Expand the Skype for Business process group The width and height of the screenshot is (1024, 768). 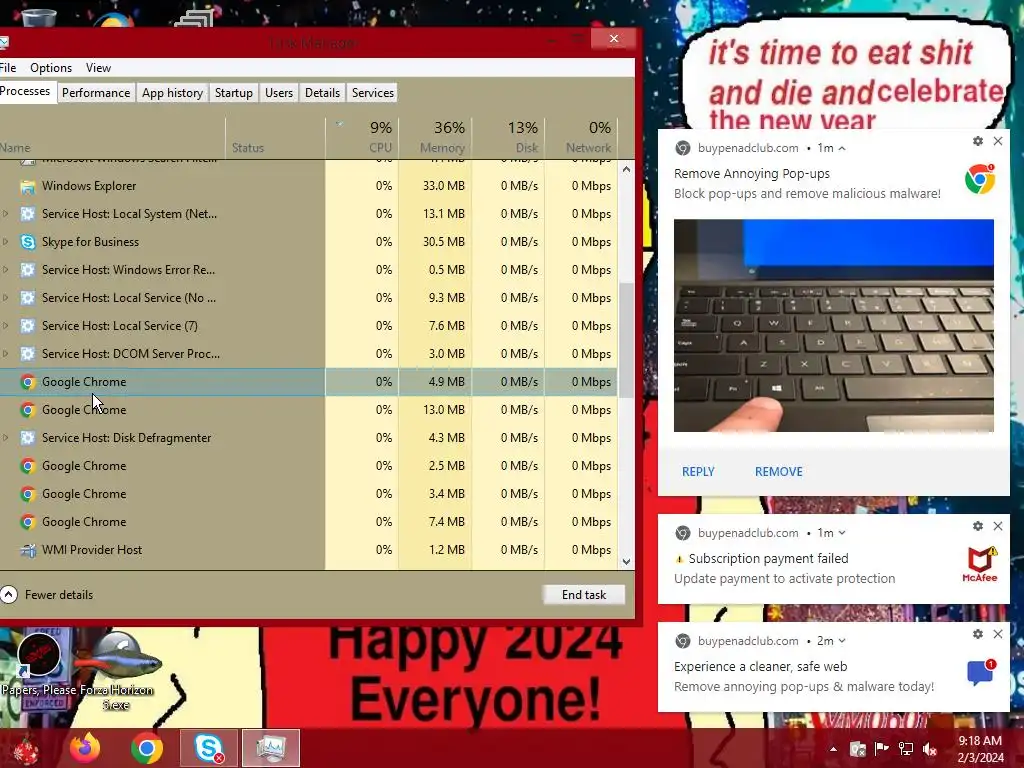(5, 242)
